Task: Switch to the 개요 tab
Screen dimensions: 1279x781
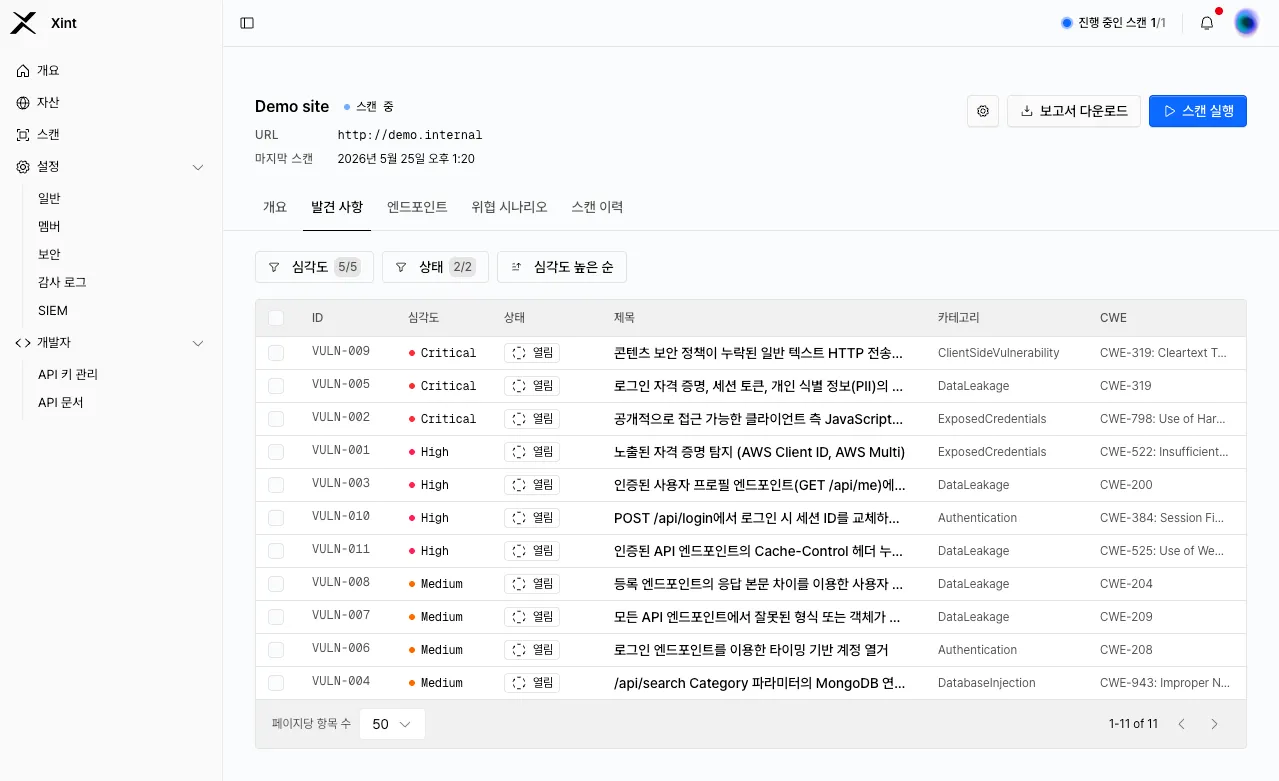Action: coord(275,207)
